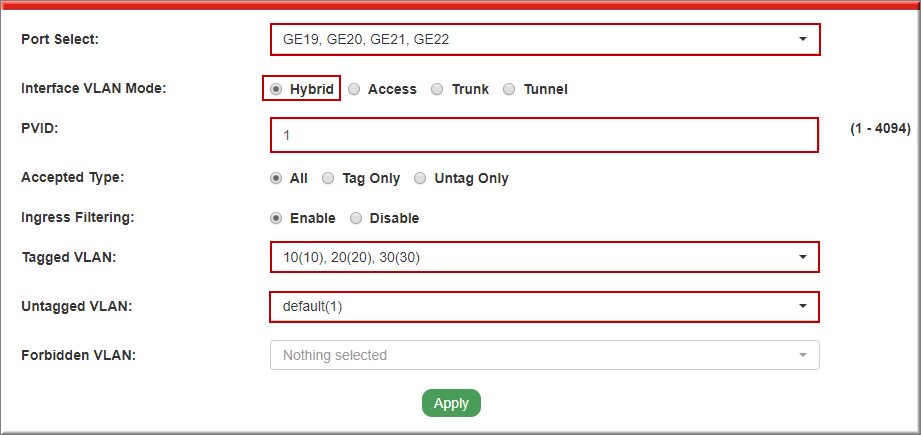The height and width of the screenshot is (435, 921).
Task: Set Accepted Type to All
Action: point(276,178)
